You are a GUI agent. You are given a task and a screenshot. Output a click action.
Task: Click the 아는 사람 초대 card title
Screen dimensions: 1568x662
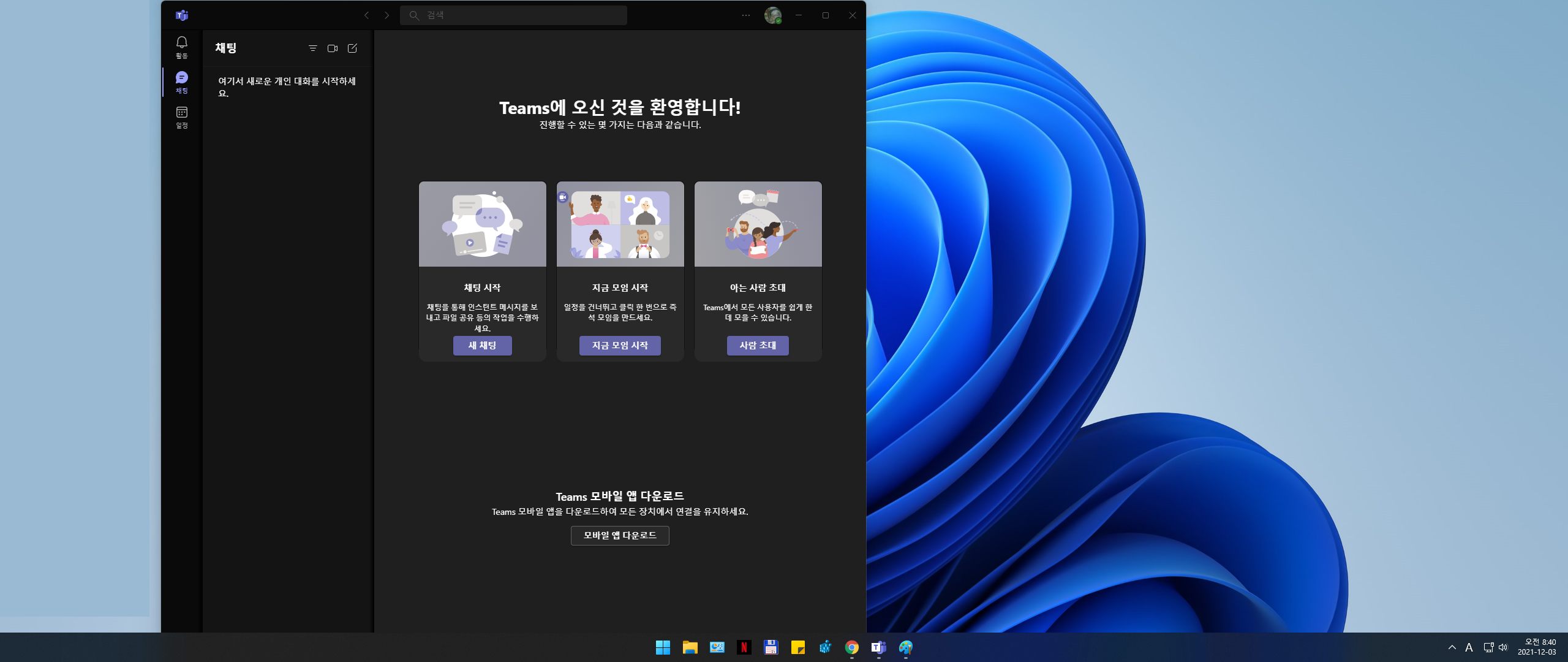coord(758,287)
